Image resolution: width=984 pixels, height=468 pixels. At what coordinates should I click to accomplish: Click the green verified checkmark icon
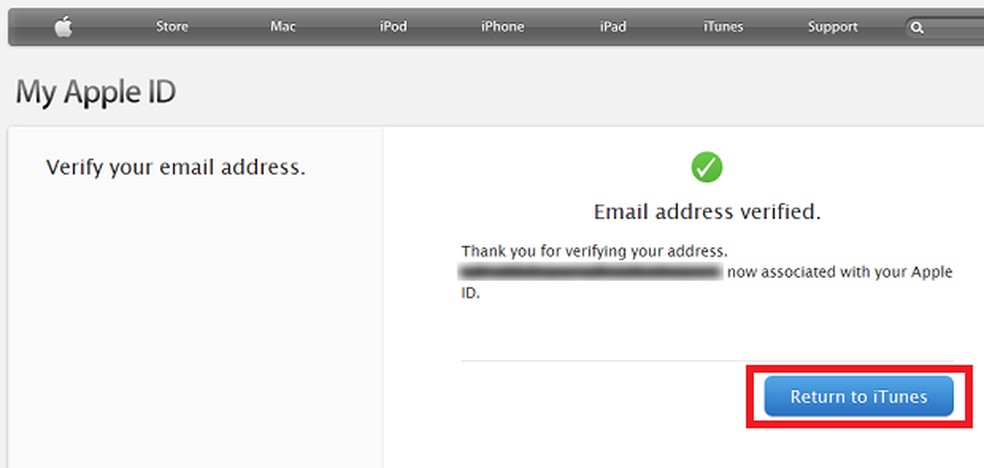pos(707,168)
